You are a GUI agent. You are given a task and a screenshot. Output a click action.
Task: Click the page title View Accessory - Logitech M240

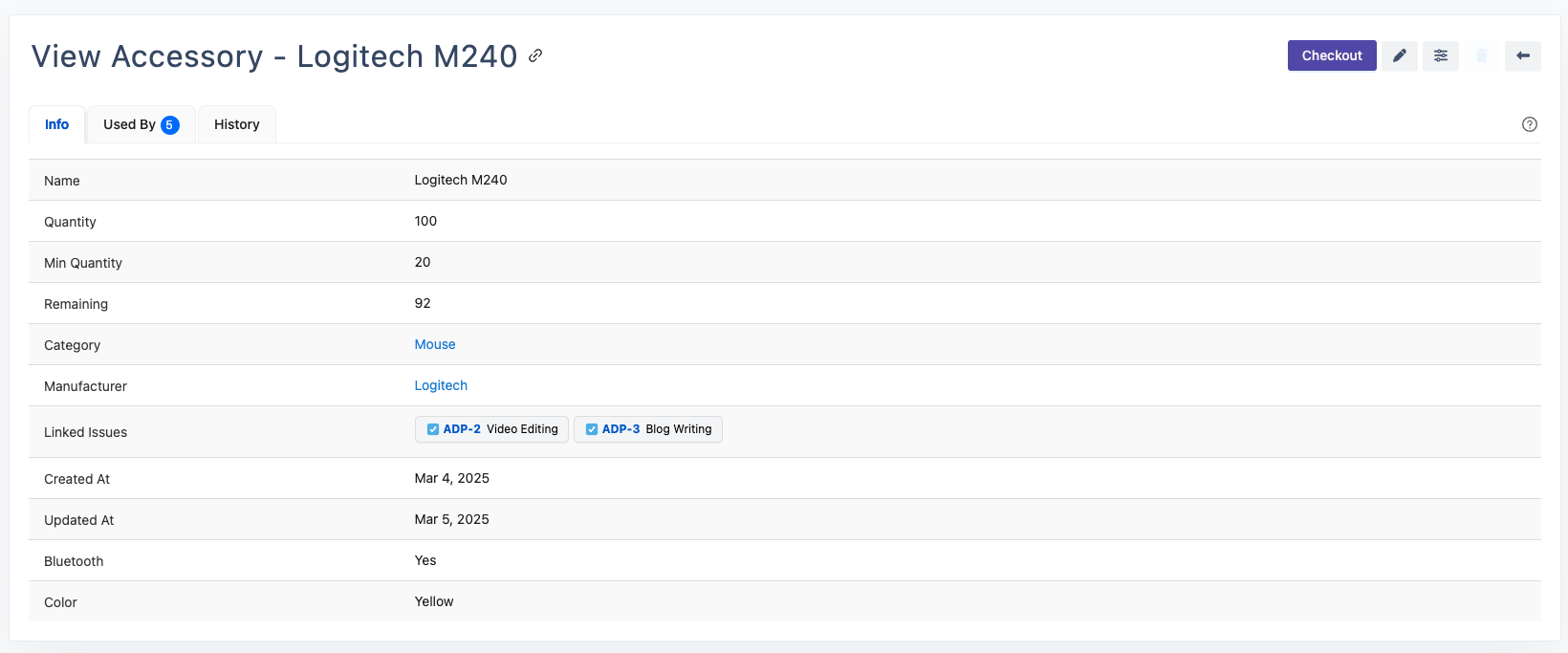click(274, 56)
